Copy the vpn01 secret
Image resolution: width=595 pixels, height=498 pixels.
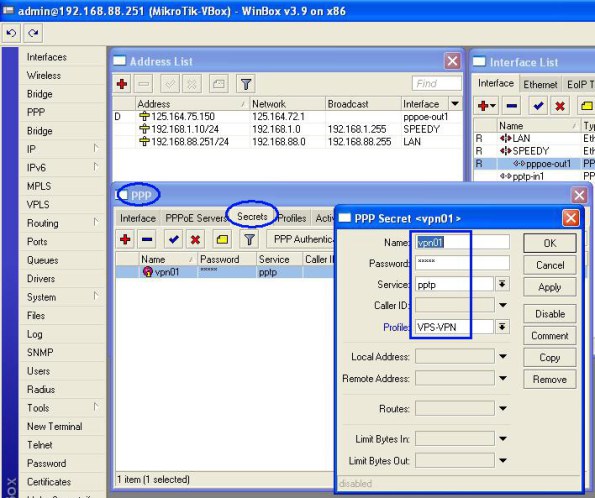click(x=549, y=358)
